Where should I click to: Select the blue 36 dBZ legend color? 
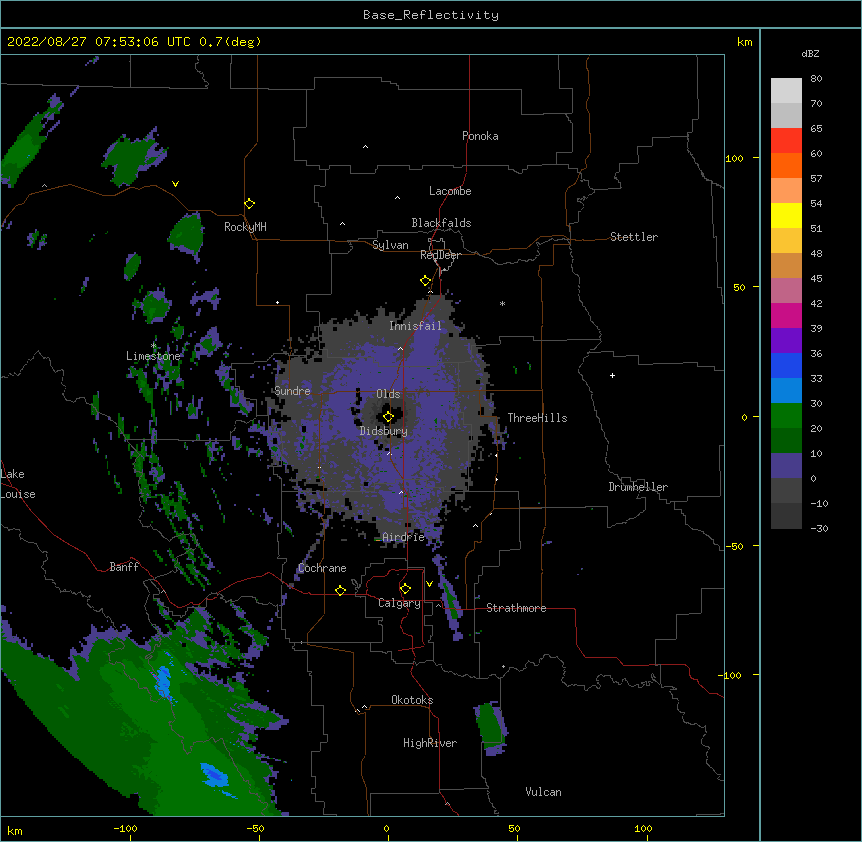click(786, 365)
